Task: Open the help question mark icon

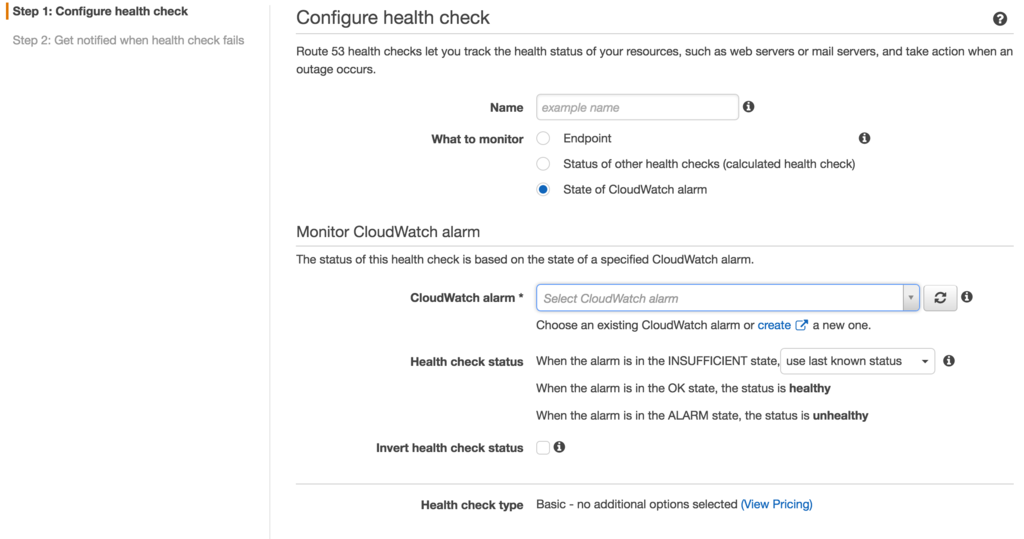Action: click(999, 19)
